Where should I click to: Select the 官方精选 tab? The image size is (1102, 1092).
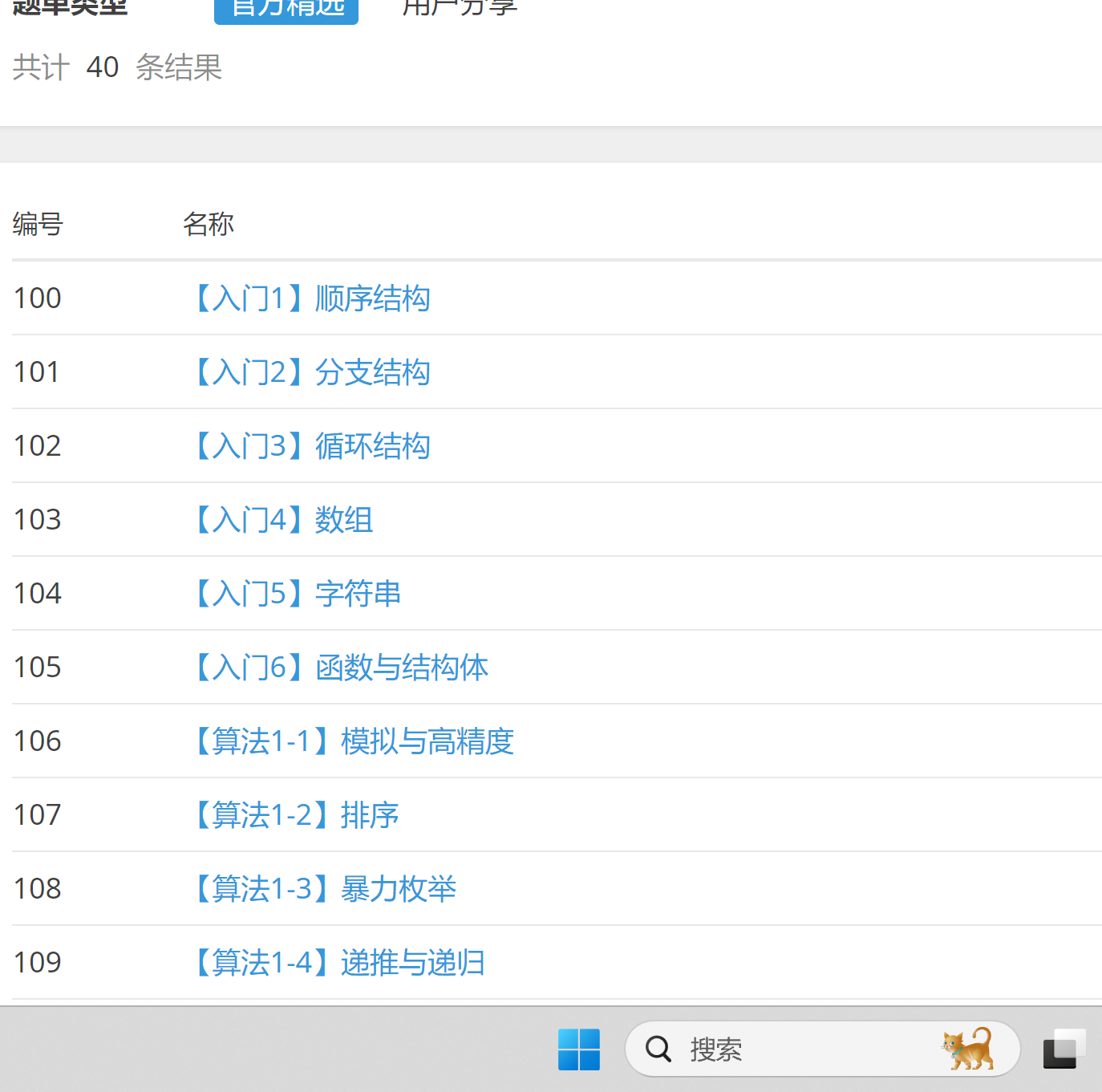[x=286, y=9]
